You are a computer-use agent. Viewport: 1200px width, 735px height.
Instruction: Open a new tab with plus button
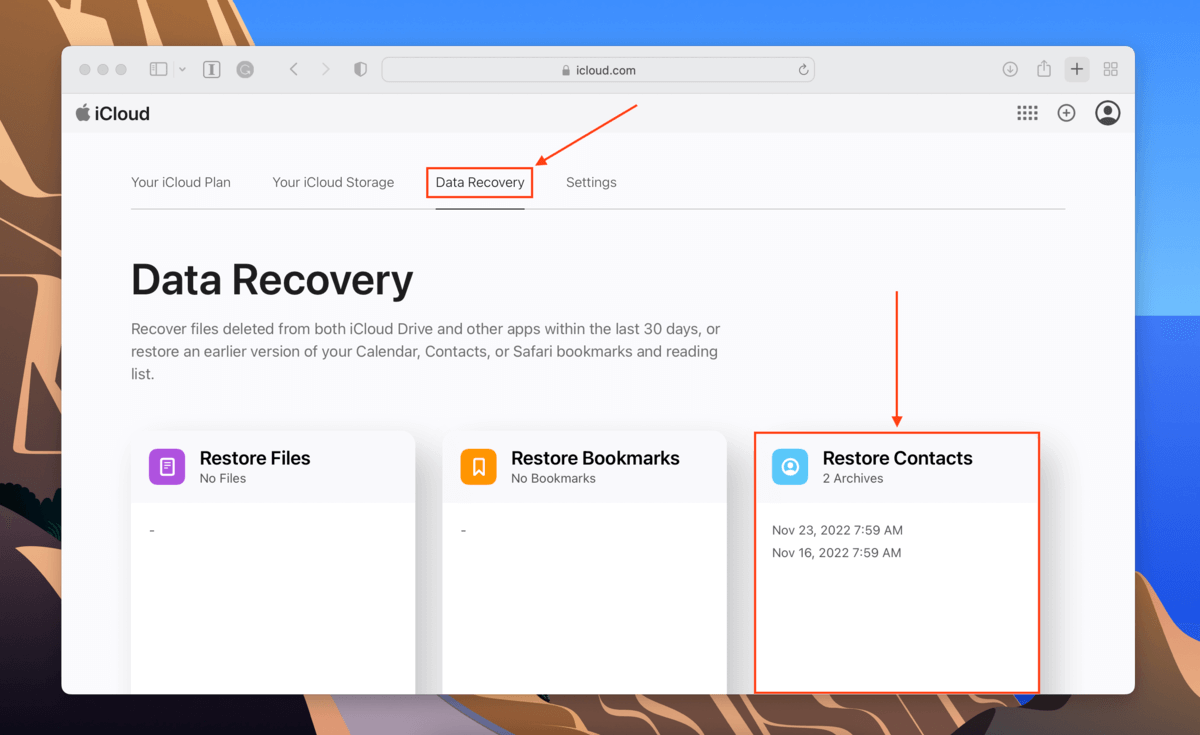point(1076,69)
